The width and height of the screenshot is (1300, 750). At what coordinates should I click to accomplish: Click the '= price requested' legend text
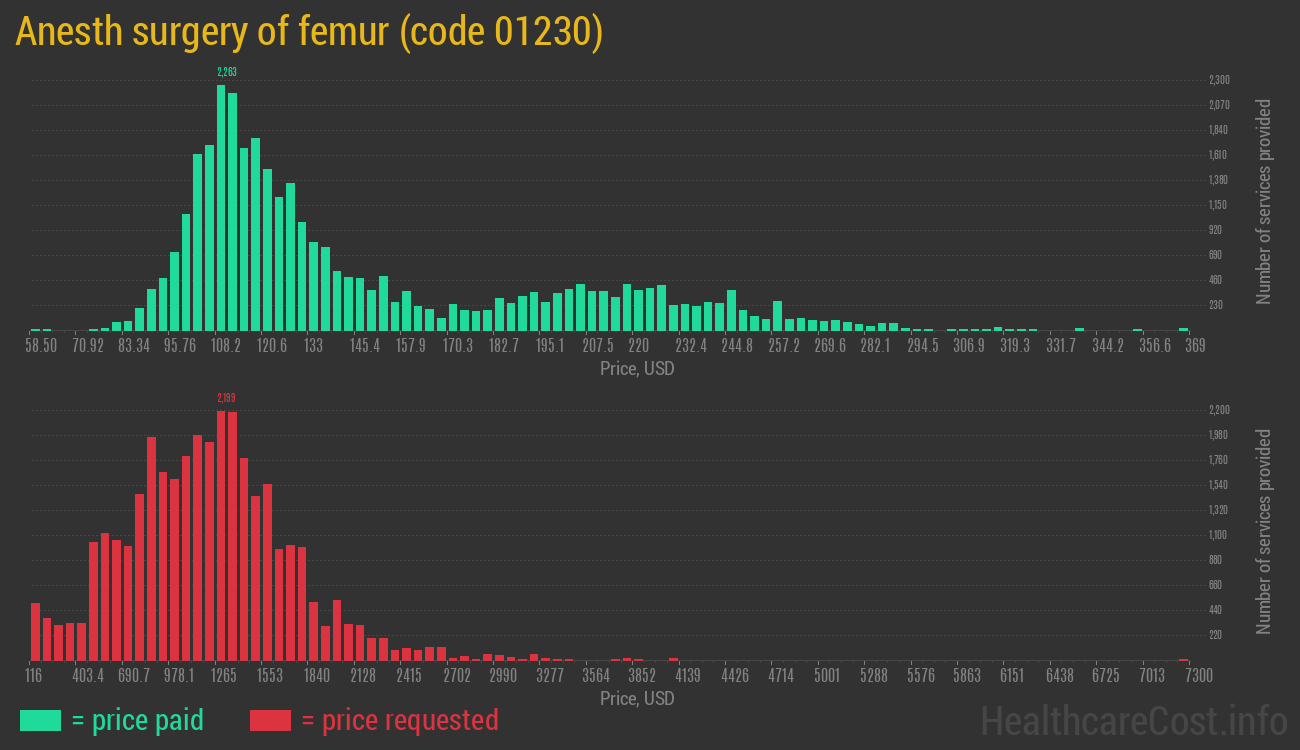click(x=399, y=720)
